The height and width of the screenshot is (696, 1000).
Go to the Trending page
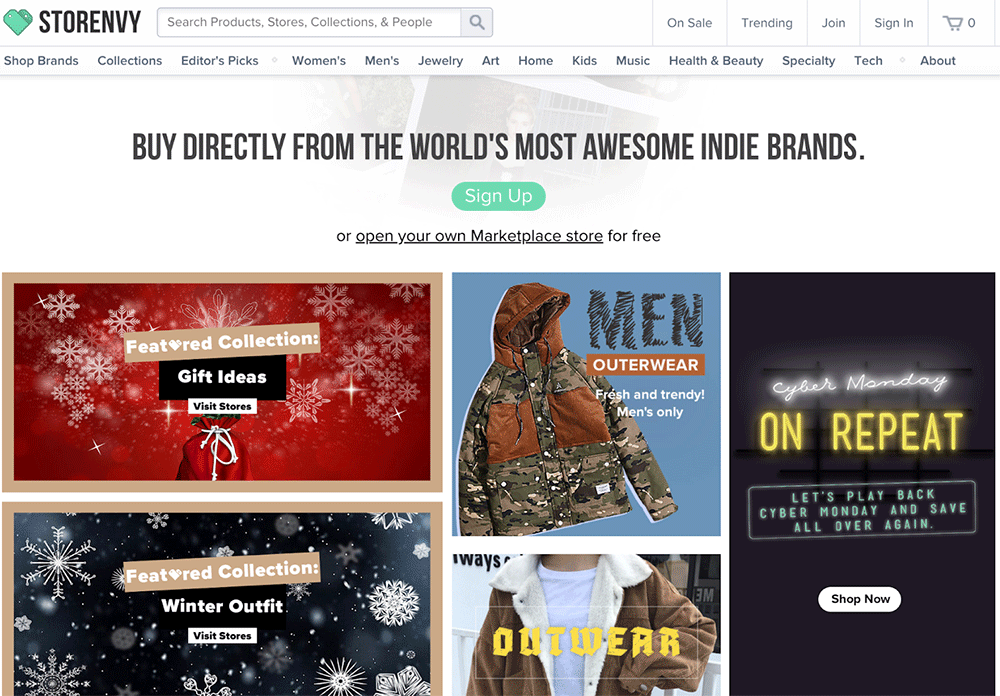(766, 23)
